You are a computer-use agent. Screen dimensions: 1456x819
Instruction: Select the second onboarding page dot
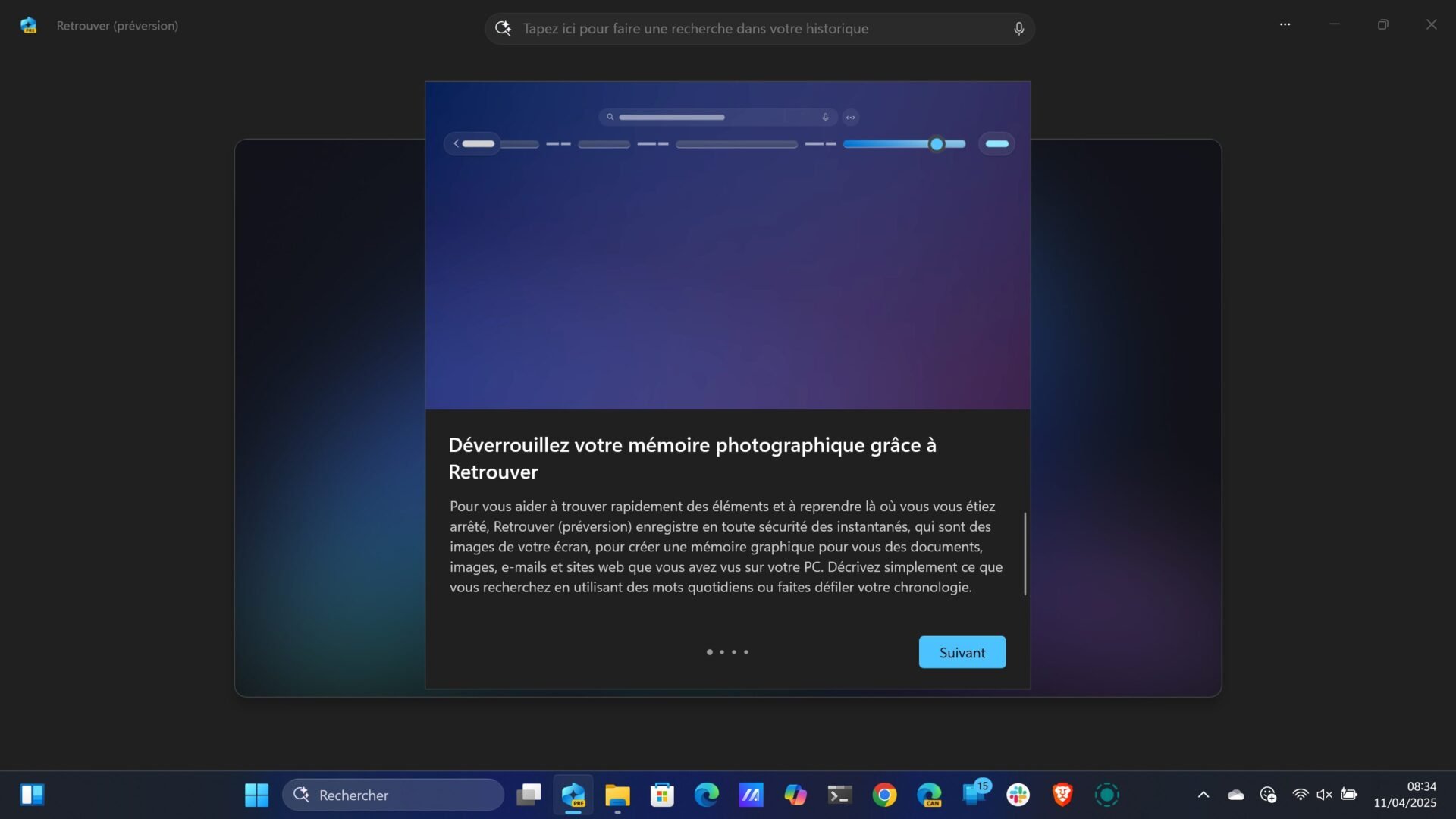(721, 652)
